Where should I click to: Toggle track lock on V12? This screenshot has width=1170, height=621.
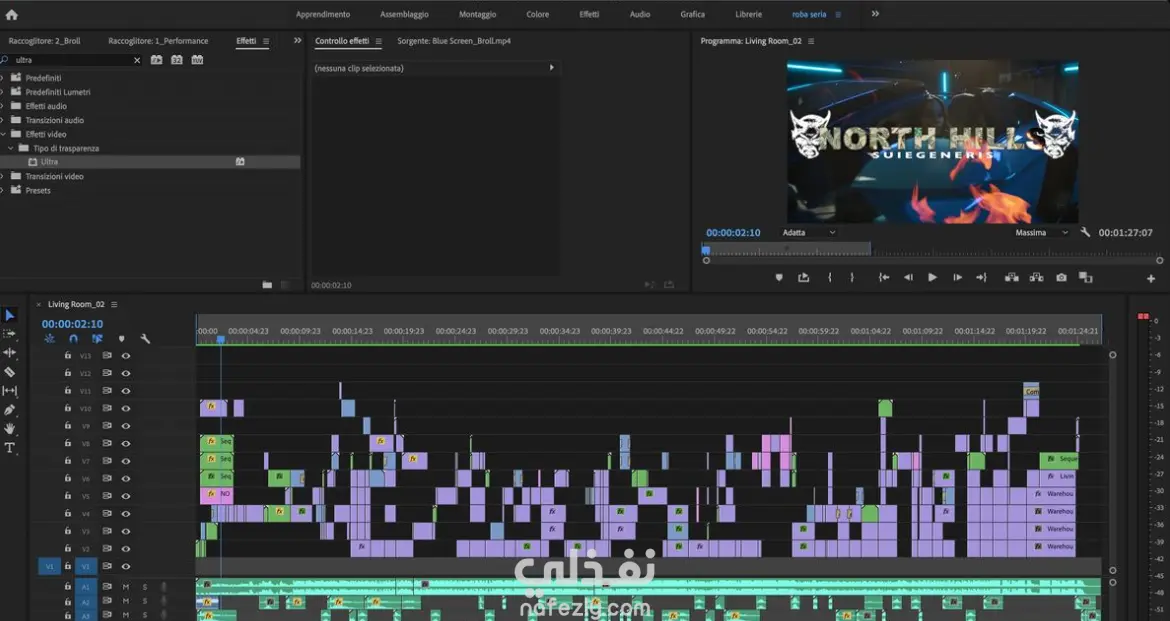click(x=68, y=373)
